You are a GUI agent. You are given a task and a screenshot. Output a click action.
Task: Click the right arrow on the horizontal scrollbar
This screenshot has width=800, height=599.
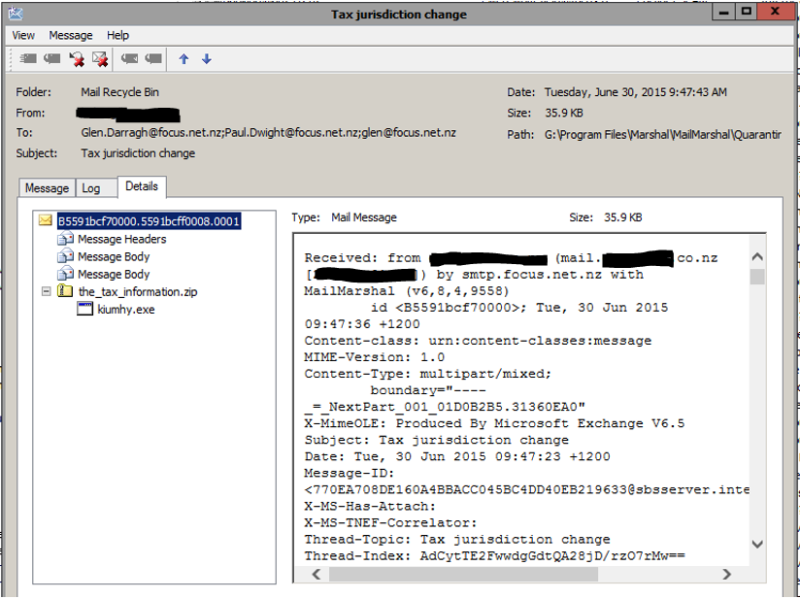coord(727,574)
